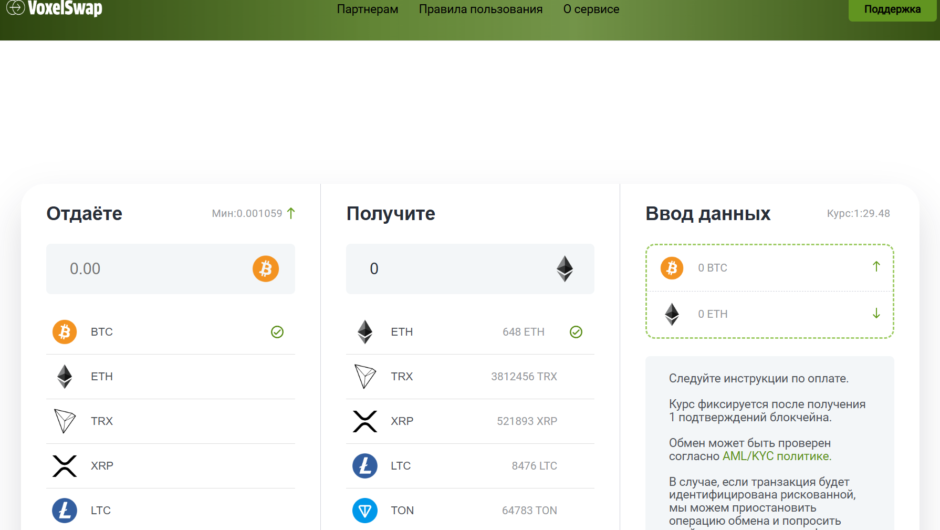Toggle the BTC selected checkmark in Отдаёте

point(277,332)
